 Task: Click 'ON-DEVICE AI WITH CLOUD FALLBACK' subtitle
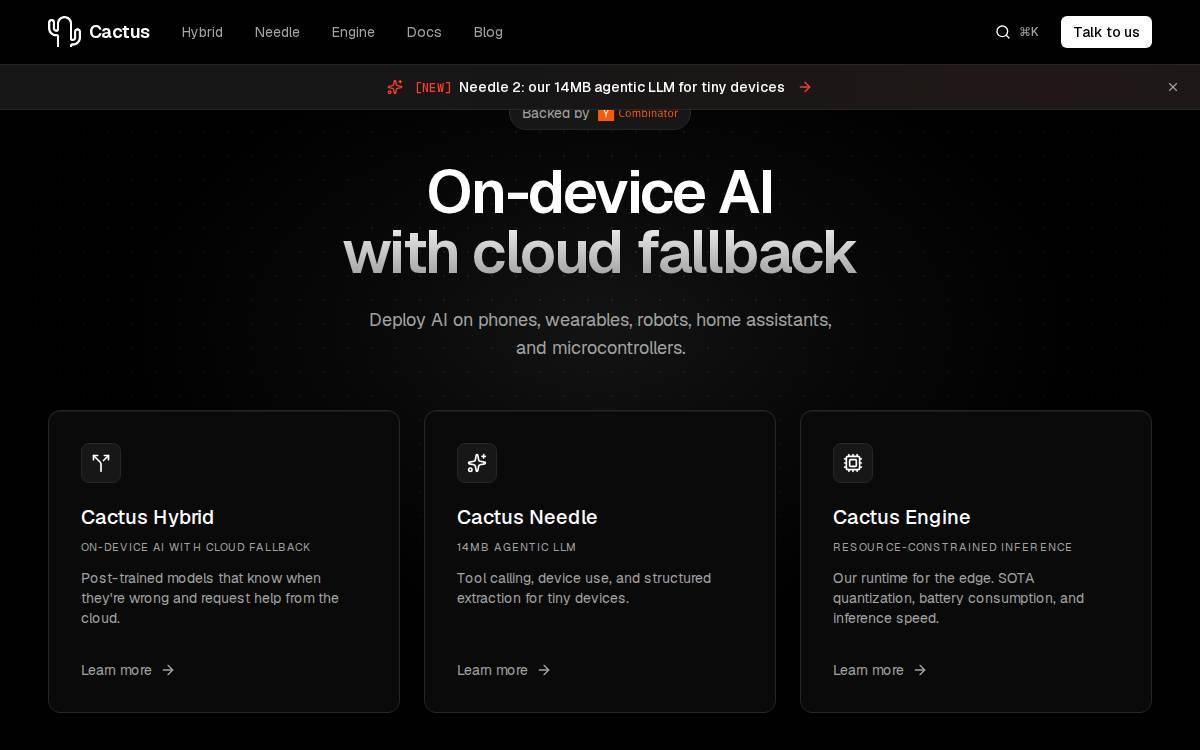point(196,547)
